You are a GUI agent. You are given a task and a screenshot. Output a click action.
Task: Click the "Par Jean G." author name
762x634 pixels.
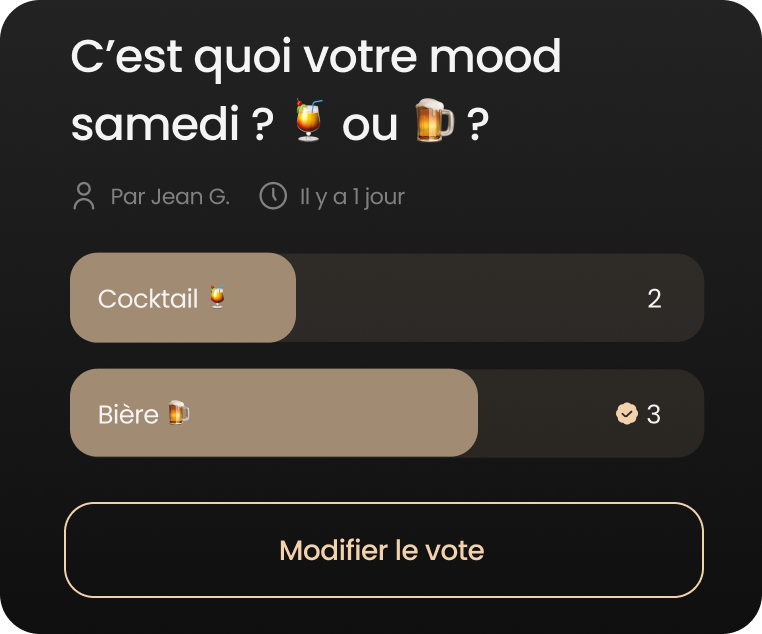pos(170,197)
